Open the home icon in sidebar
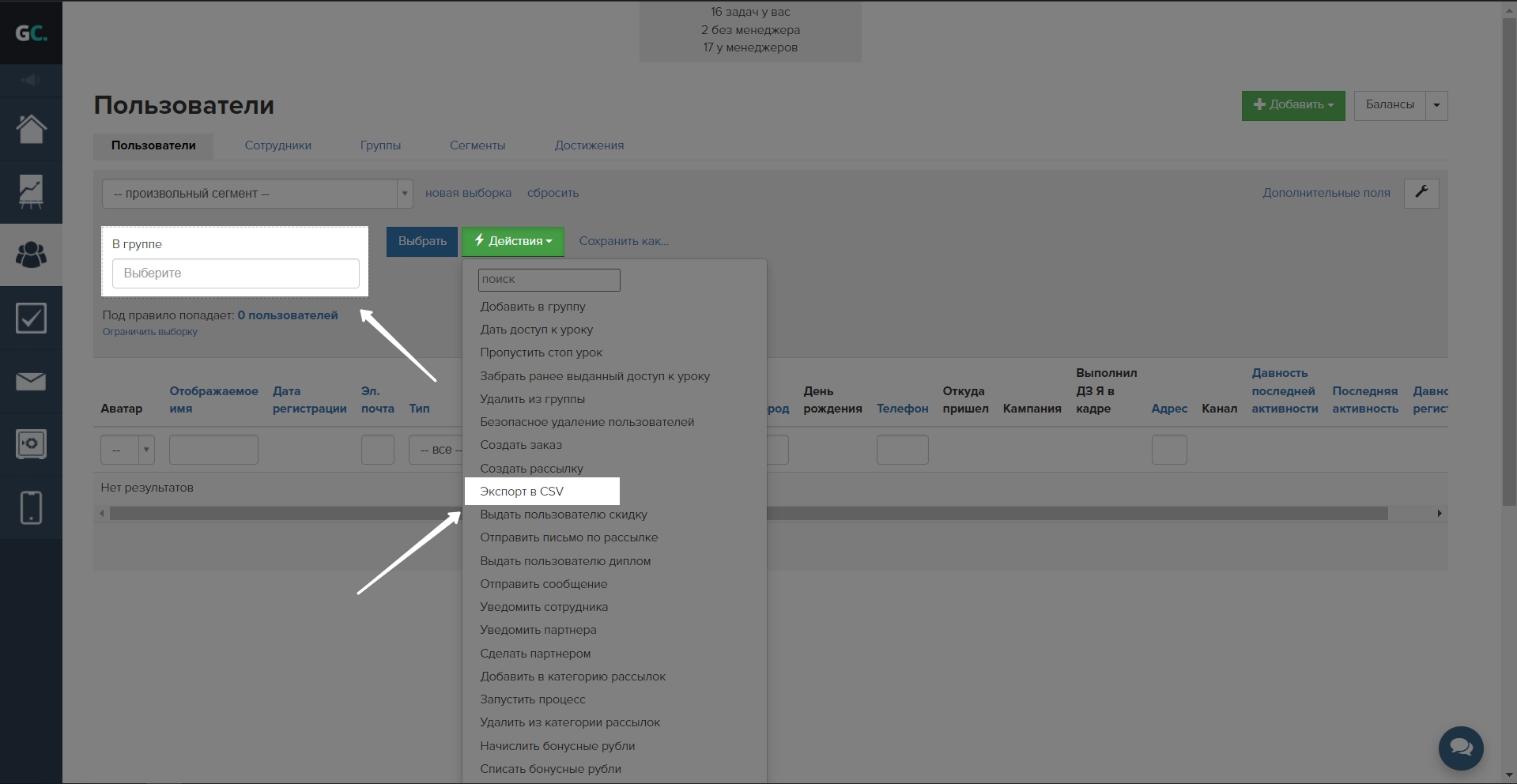Viewport: 1517px width, 784px height. [31, 129]
